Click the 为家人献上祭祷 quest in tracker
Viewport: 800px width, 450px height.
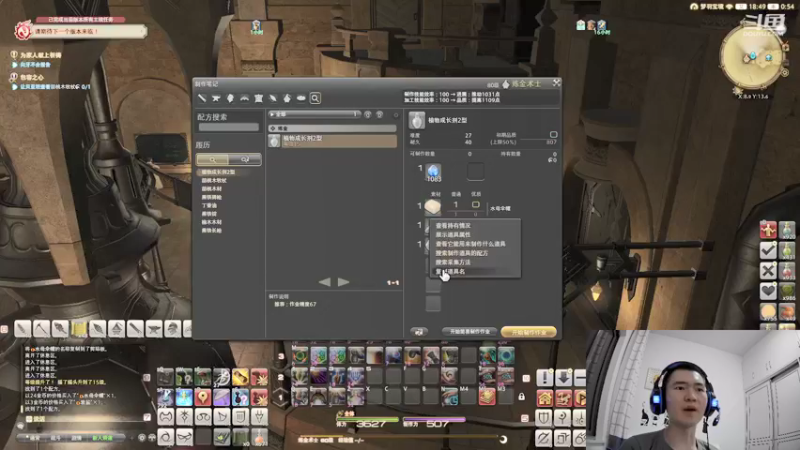click(41, 55)
